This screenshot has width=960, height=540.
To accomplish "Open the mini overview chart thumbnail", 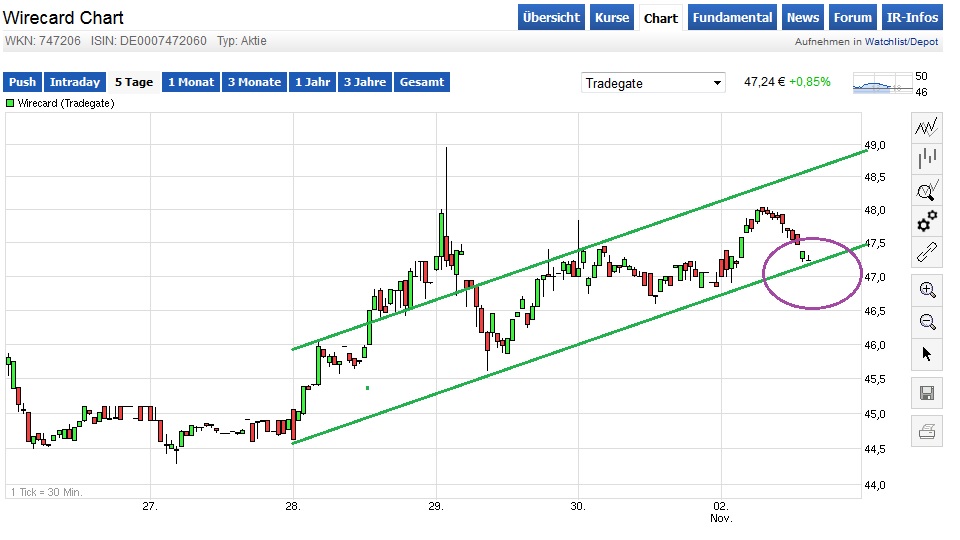I will click(882, 84).
